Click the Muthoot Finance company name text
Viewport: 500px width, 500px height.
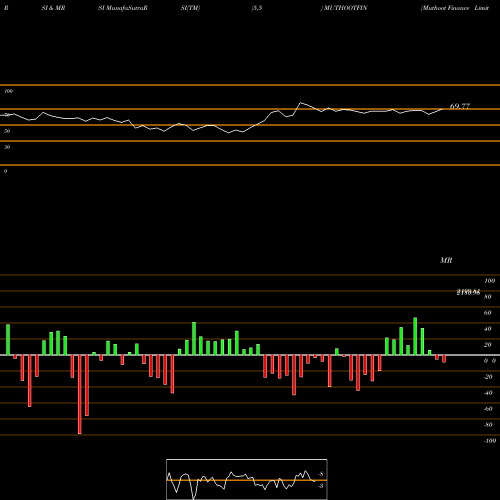coord(446,8)
